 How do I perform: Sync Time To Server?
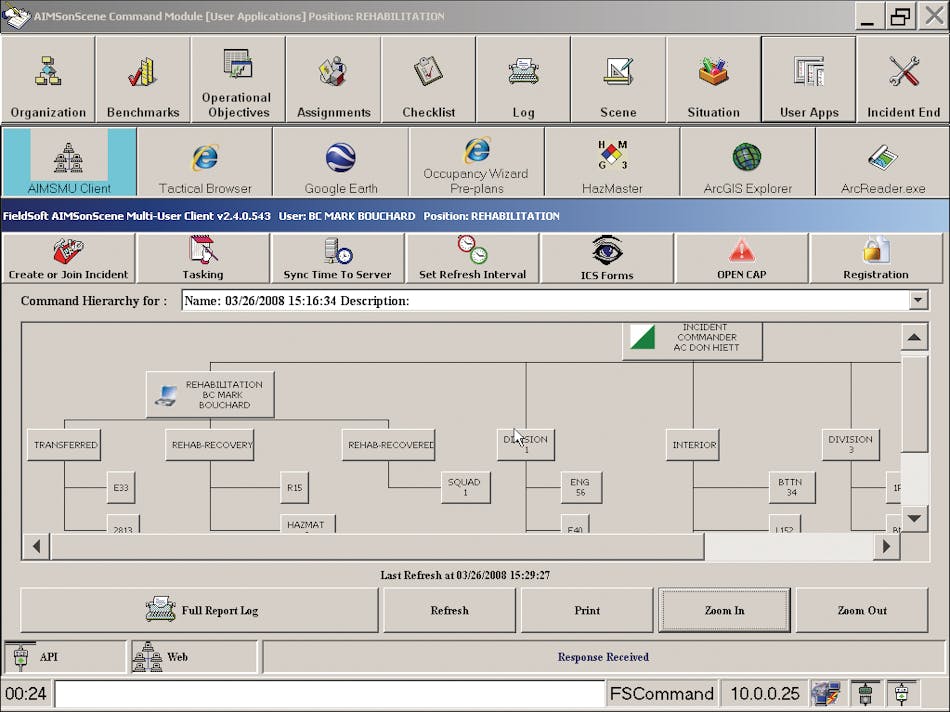click(x=337, y=258)
